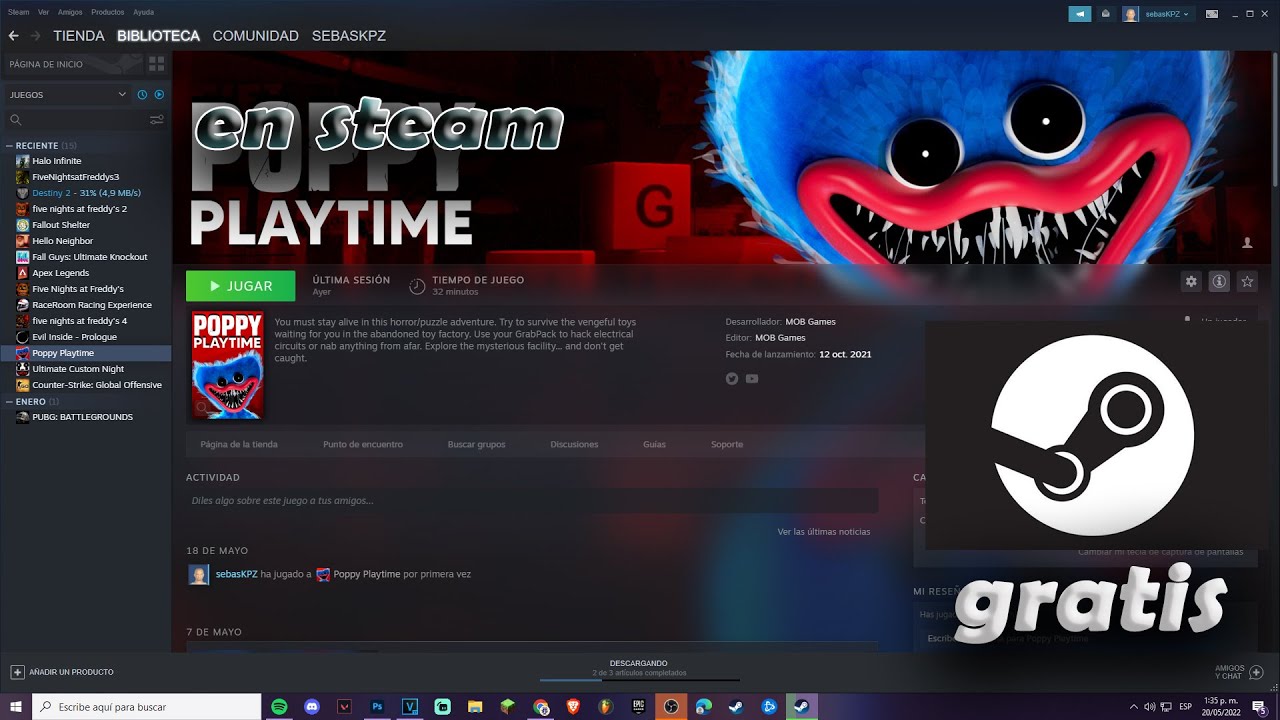
Task: Open Epic Games Launcher from taskbar
Action: coord(638,707)
